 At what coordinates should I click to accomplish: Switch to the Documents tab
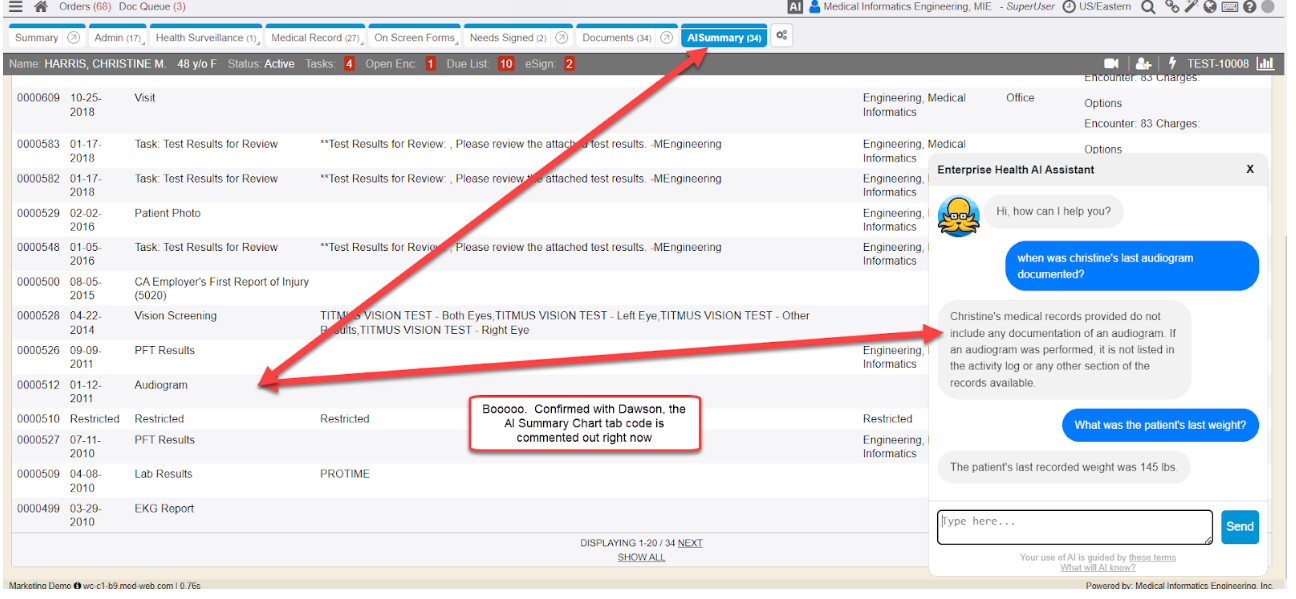[615, 38]
